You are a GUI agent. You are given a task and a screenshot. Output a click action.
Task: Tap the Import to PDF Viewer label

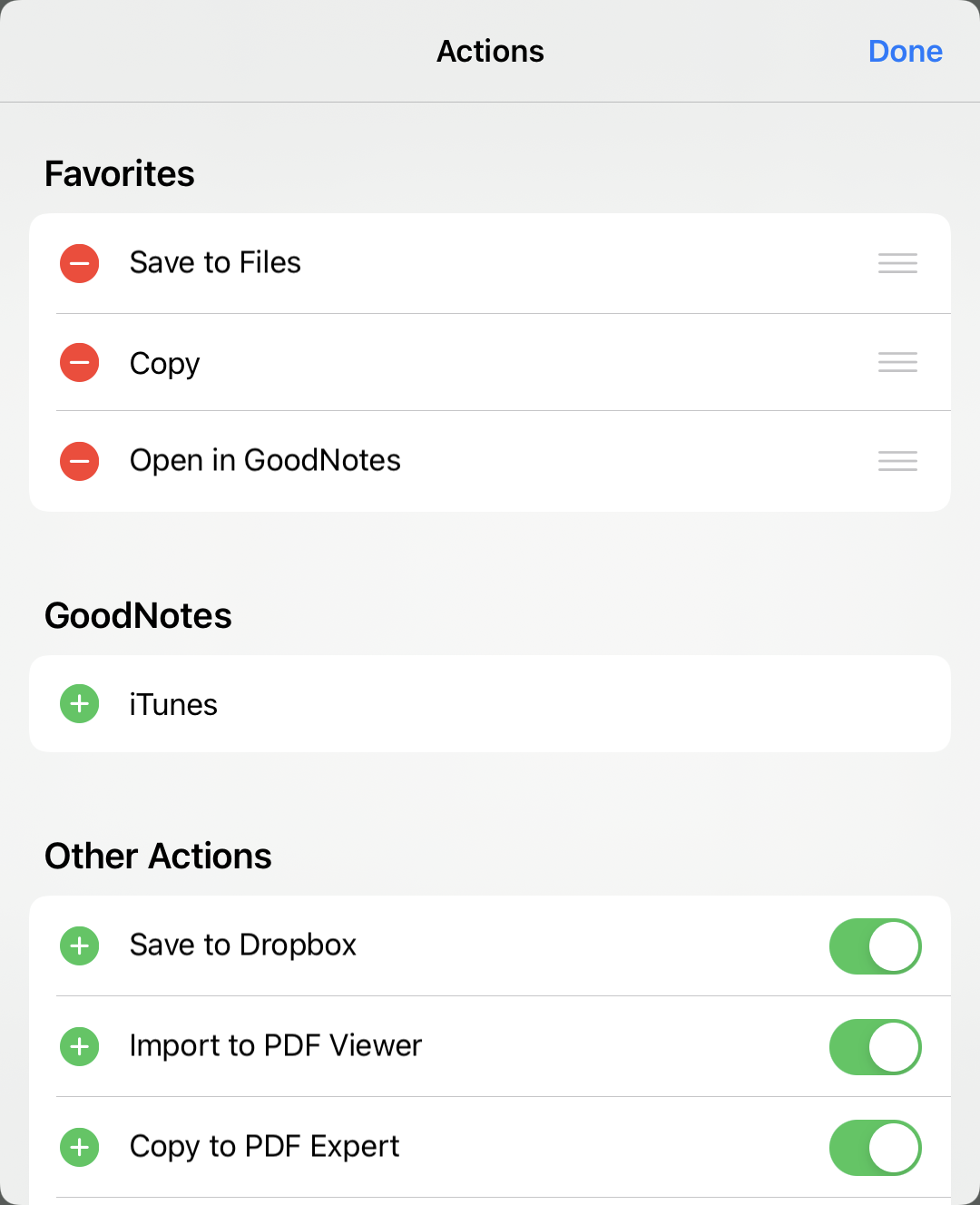pyautogui.click(x=275, y=1046)
